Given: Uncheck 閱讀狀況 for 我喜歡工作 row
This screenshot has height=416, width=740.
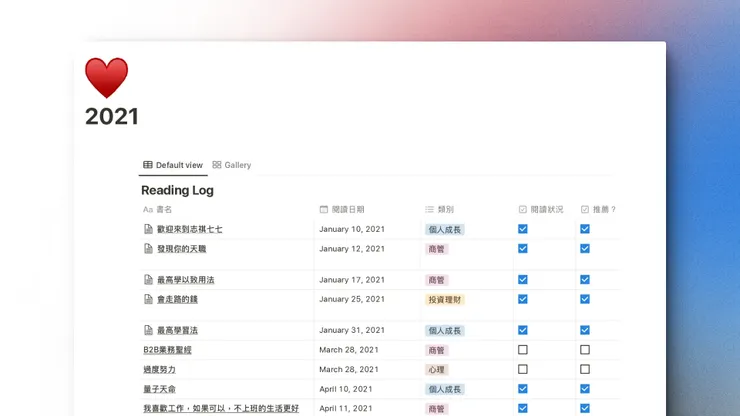Looking at the screenshot, I should 522,408.
